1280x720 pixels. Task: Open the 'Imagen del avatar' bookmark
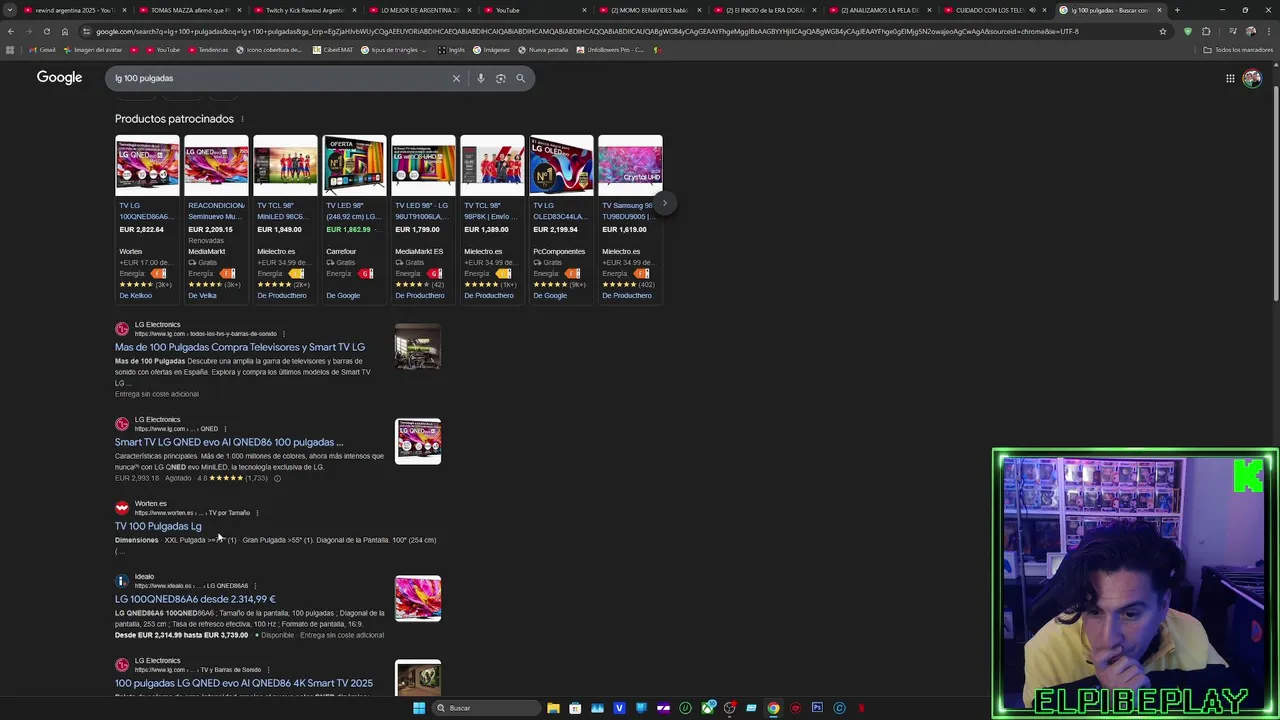(x=92, y=50)
